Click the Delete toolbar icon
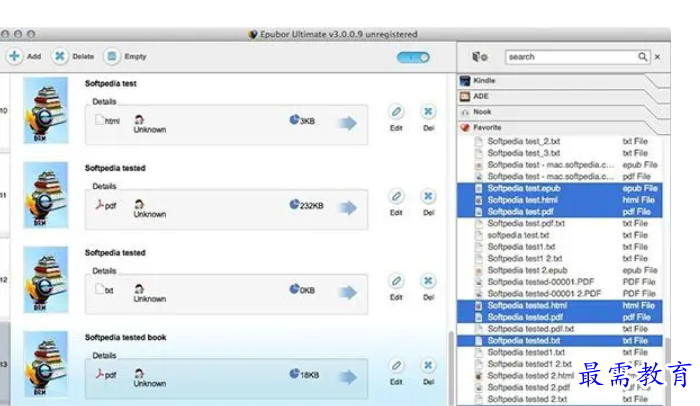Viewport: 700px width, 406px height. pos(59,56)
